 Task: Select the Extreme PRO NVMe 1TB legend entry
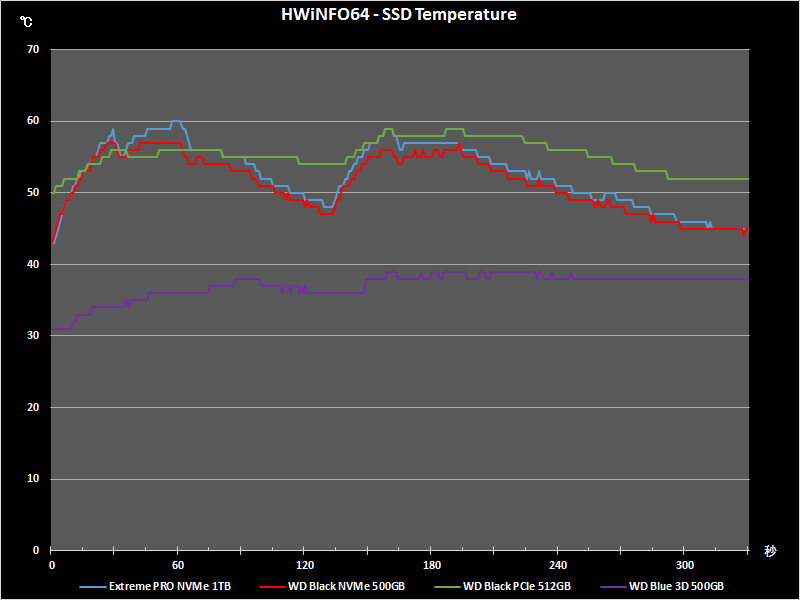[x=155, y=586]
